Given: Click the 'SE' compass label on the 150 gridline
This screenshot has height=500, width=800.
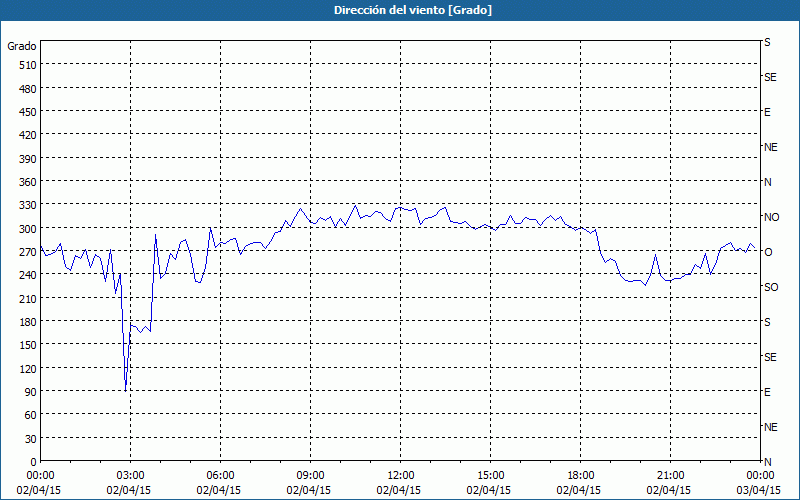Looking at the screenshot, I should click(x=770, y=357).
